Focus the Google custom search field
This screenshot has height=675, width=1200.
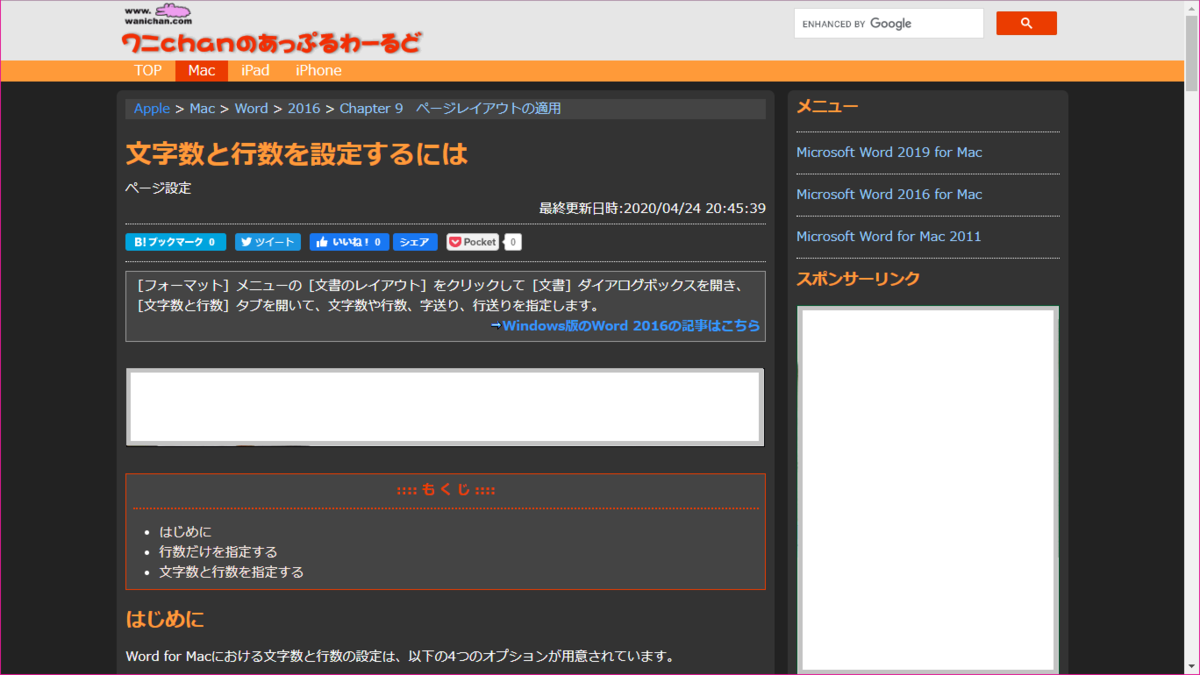coord(889,23)
